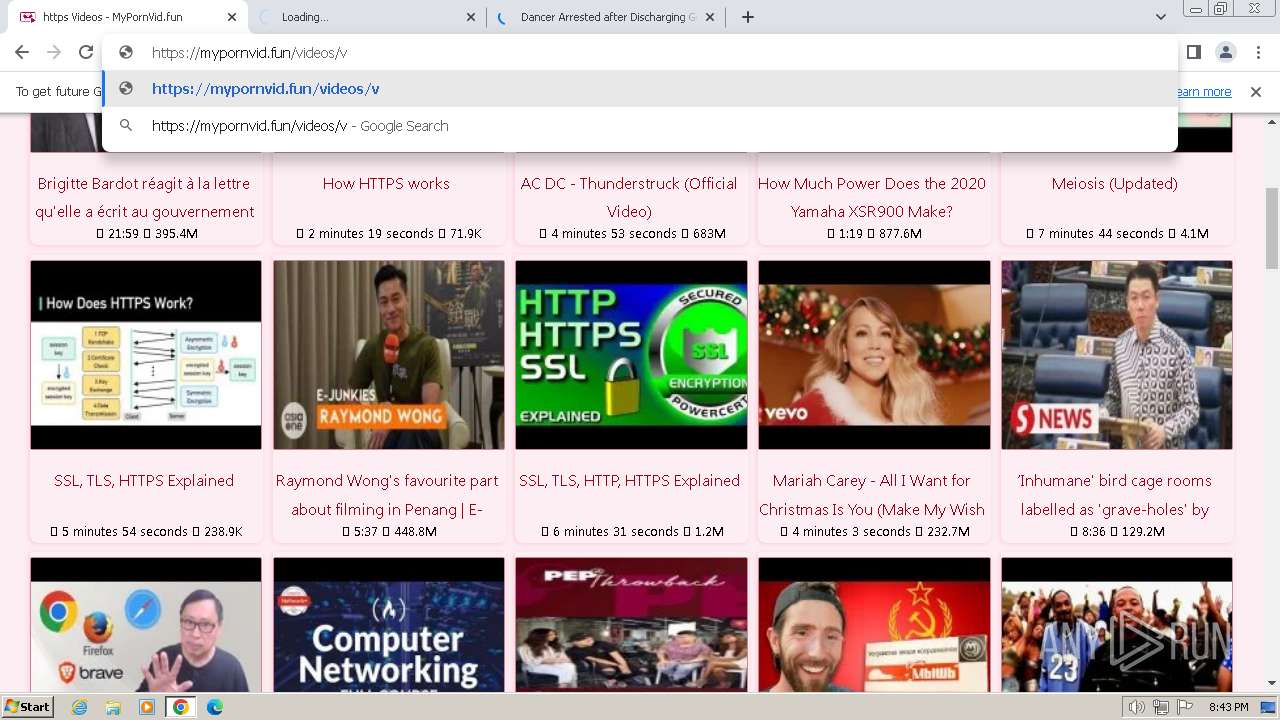The height and width of the screenshot is (720, 1280).
Task: Click the scrollbar down arrow
Action: (x=1272, y=684)
